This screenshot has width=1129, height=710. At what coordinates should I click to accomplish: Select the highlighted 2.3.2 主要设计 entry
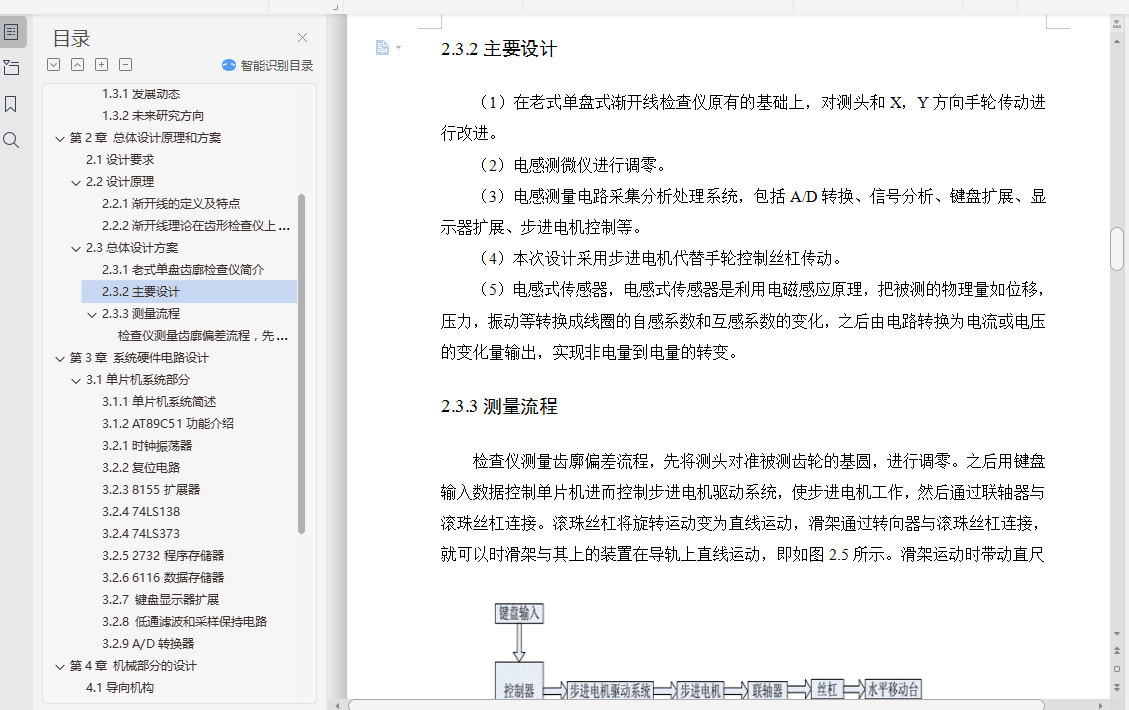(189, 292)
